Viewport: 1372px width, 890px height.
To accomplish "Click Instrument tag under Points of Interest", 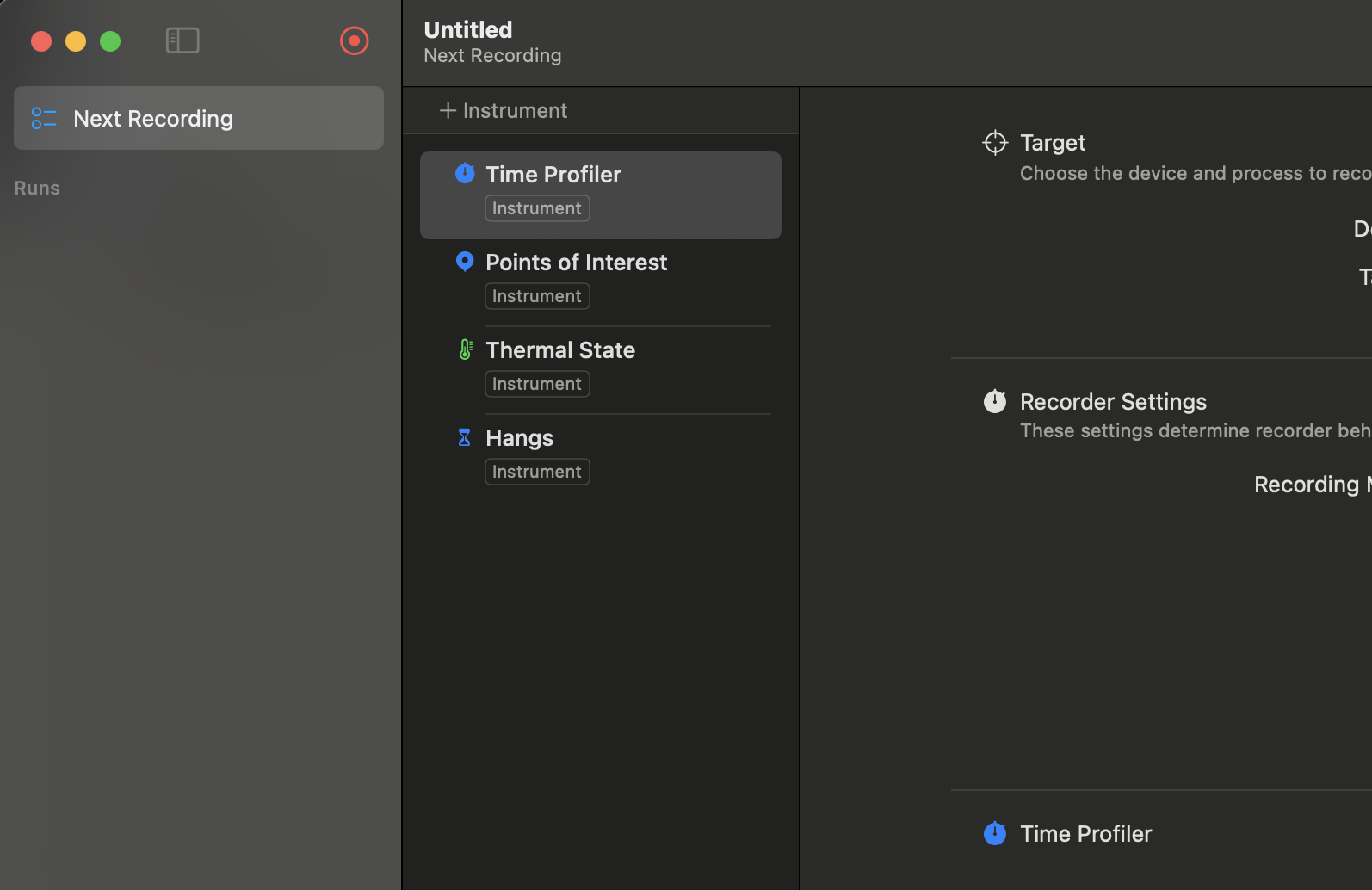I will (537, 296).
